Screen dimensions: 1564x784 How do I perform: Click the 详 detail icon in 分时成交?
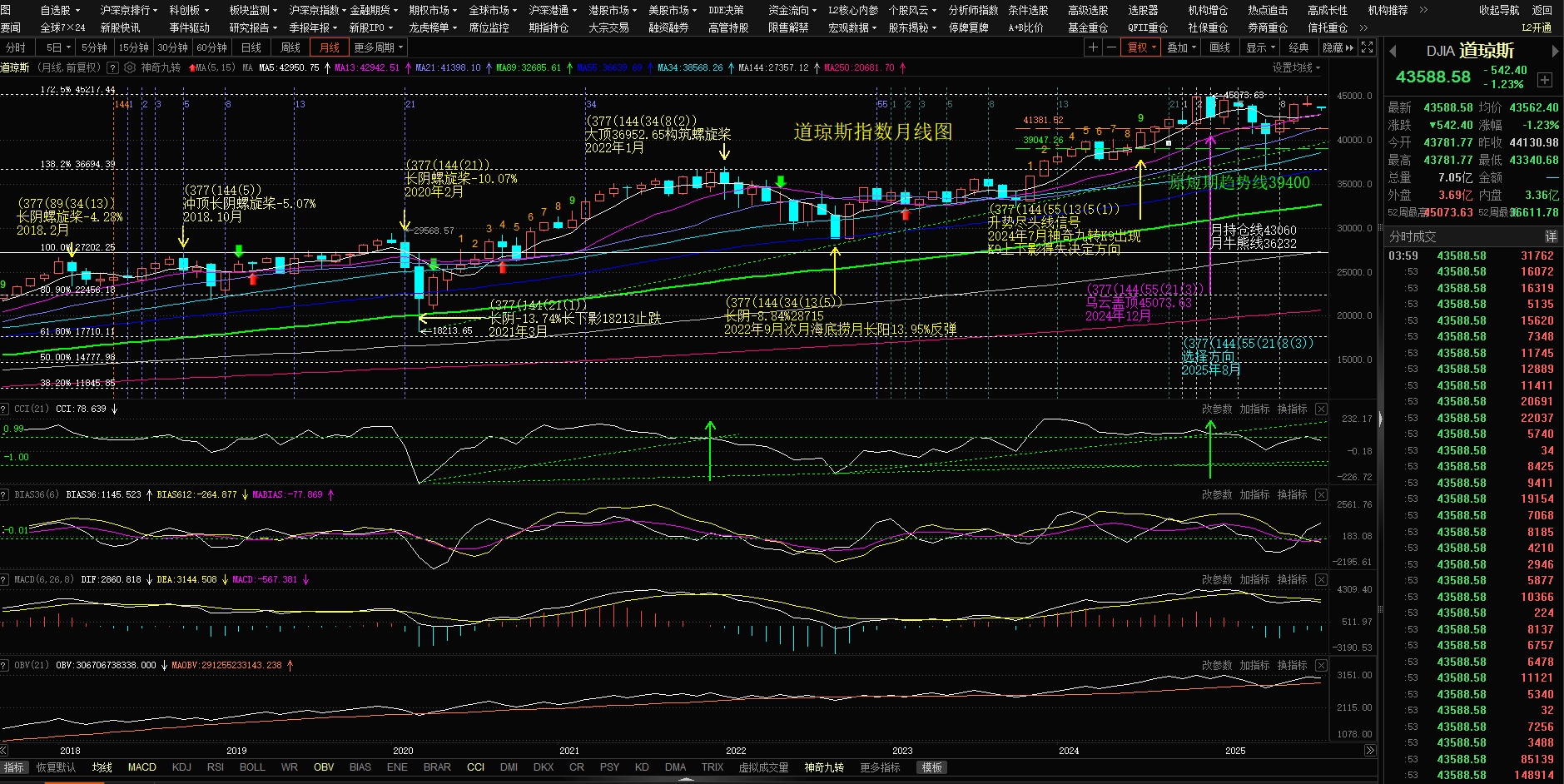tap(1551, 236)
